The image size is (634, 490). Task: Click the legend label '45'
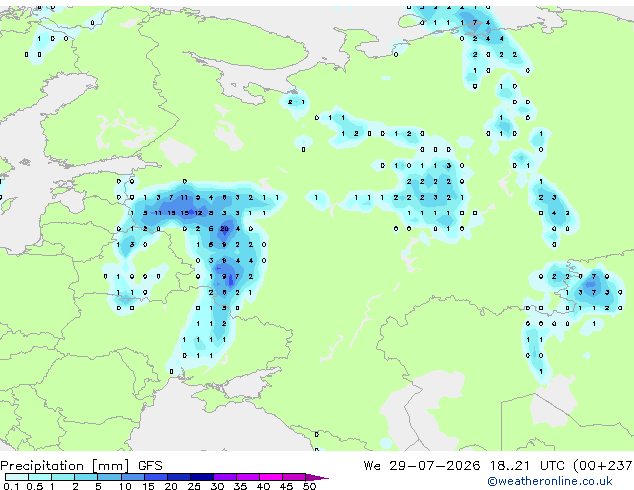coord(286,486)
